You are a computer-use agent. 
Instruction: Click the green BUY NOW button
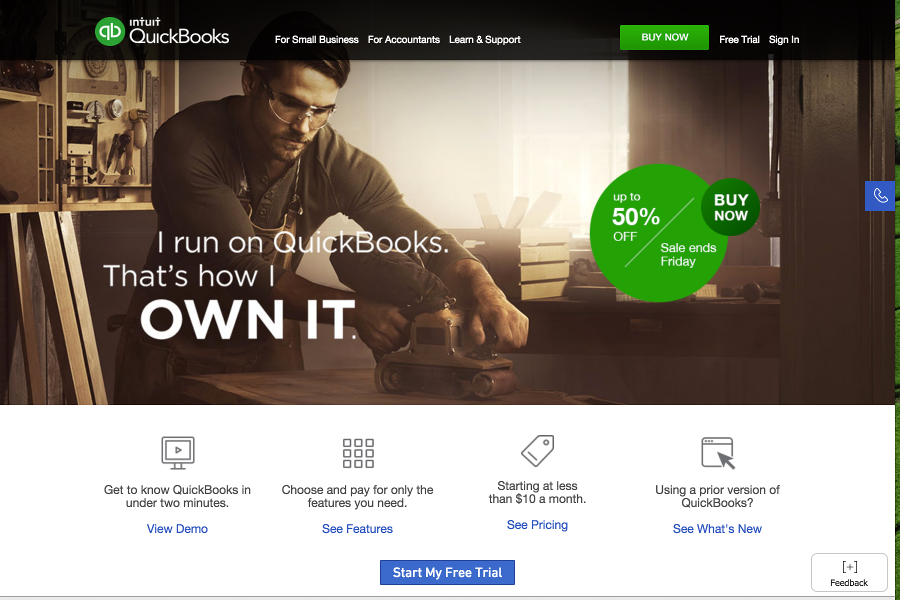click(664, 37)
